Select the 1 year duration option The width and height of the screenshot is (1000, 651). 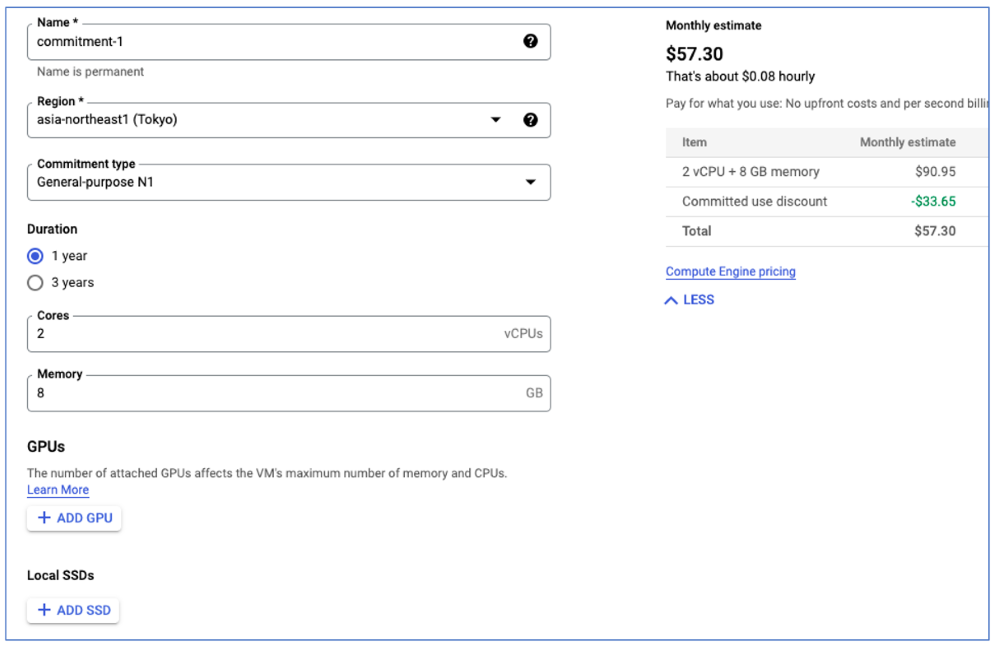36,256
